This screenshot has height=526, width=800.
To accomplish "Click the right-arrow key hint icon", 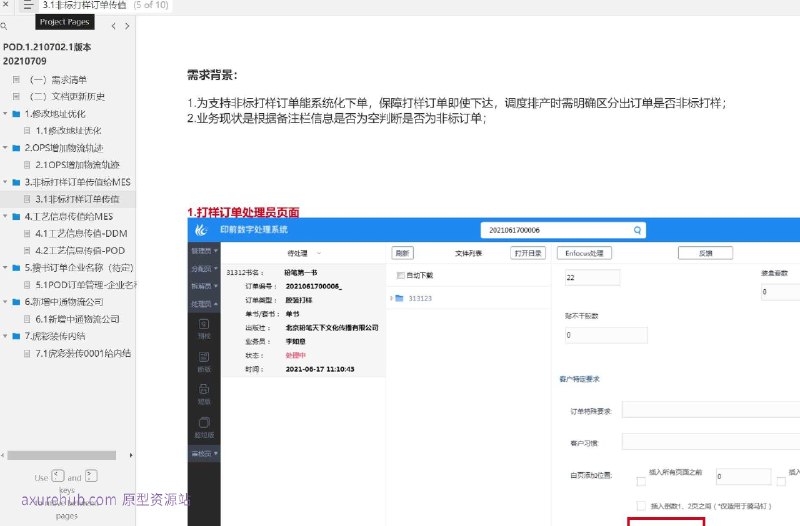I will coord(91,476).
